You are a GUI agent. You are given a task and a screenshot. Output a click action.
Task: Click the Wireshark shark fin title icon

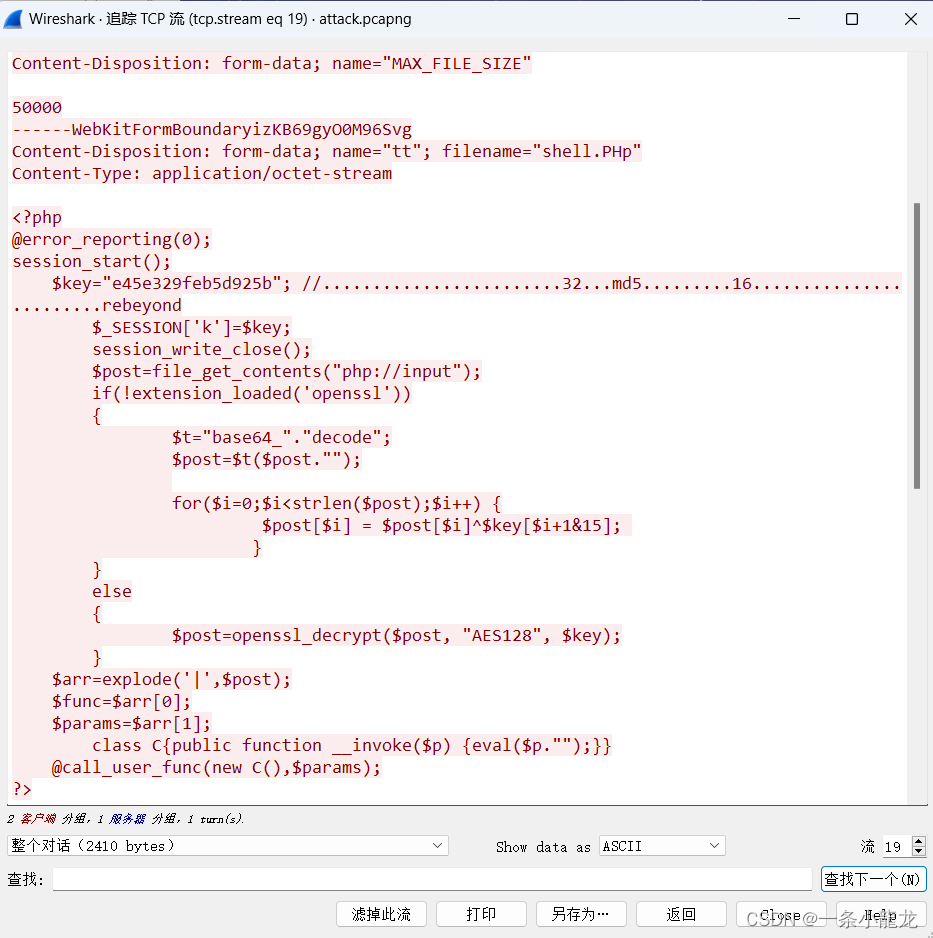click(x=13, y=19)
